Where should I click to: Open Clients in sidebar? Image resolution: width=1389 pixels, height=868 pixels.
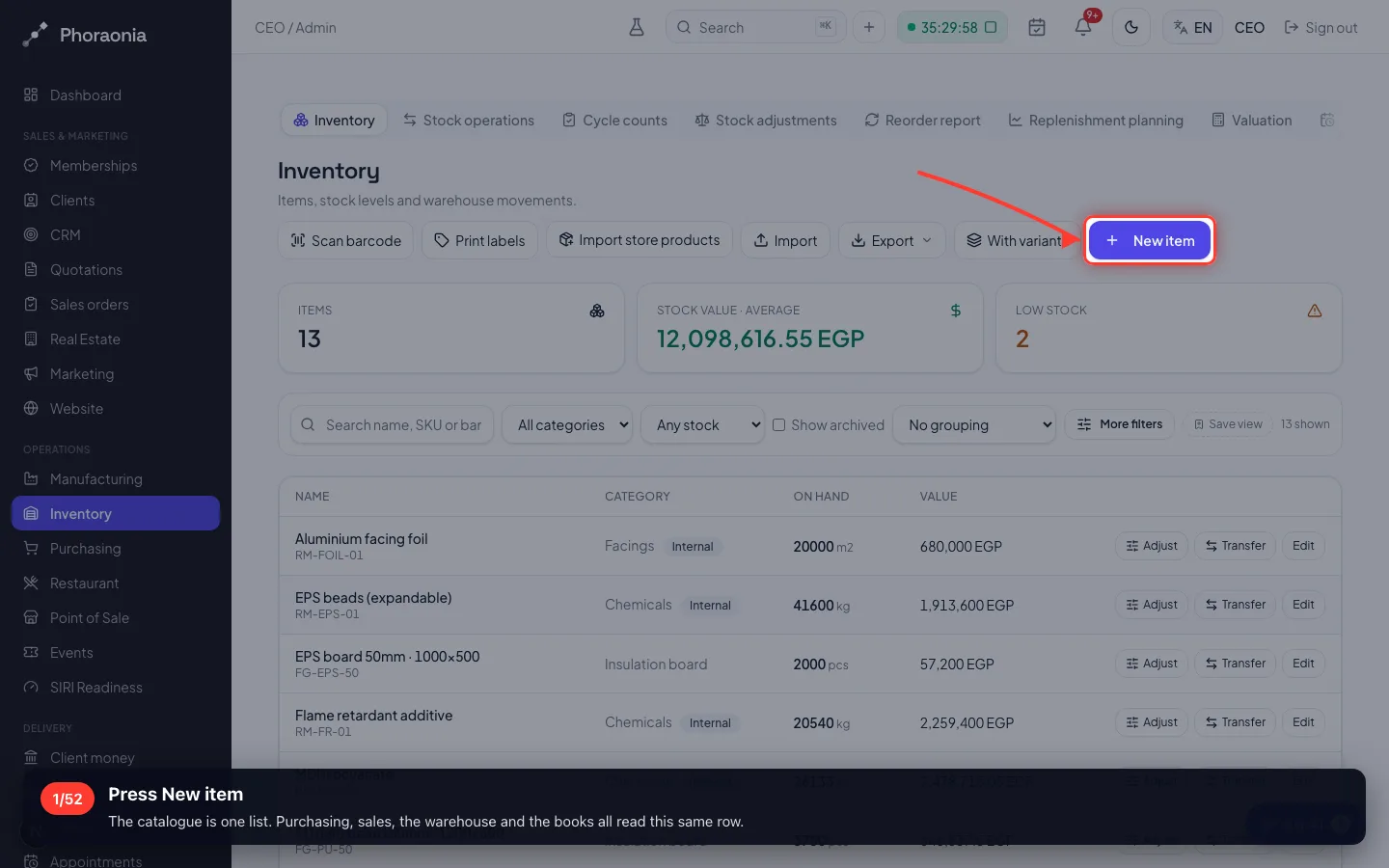(116, 200)
